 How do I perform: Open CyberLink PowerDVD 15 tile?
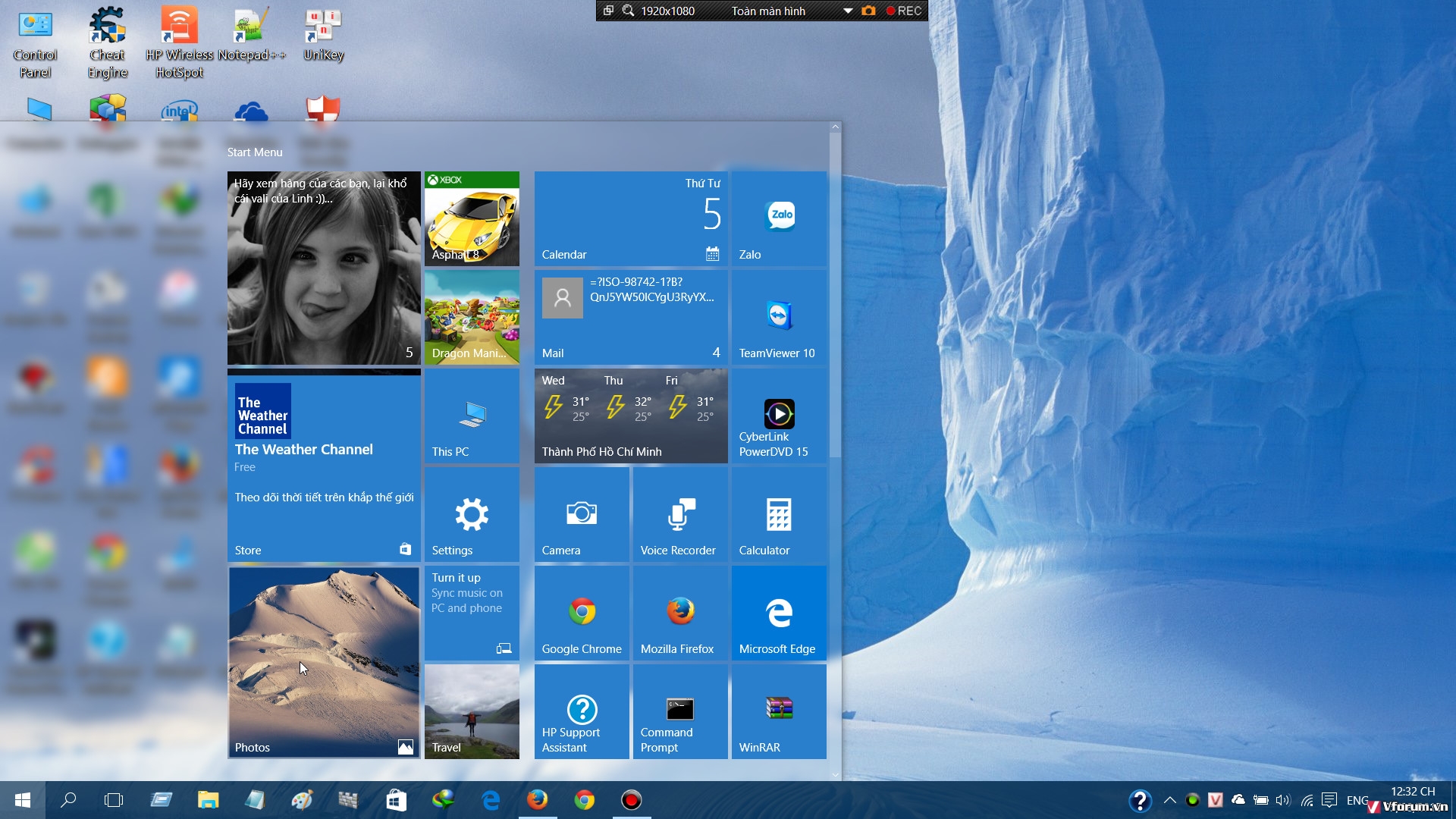pos(779,416)
